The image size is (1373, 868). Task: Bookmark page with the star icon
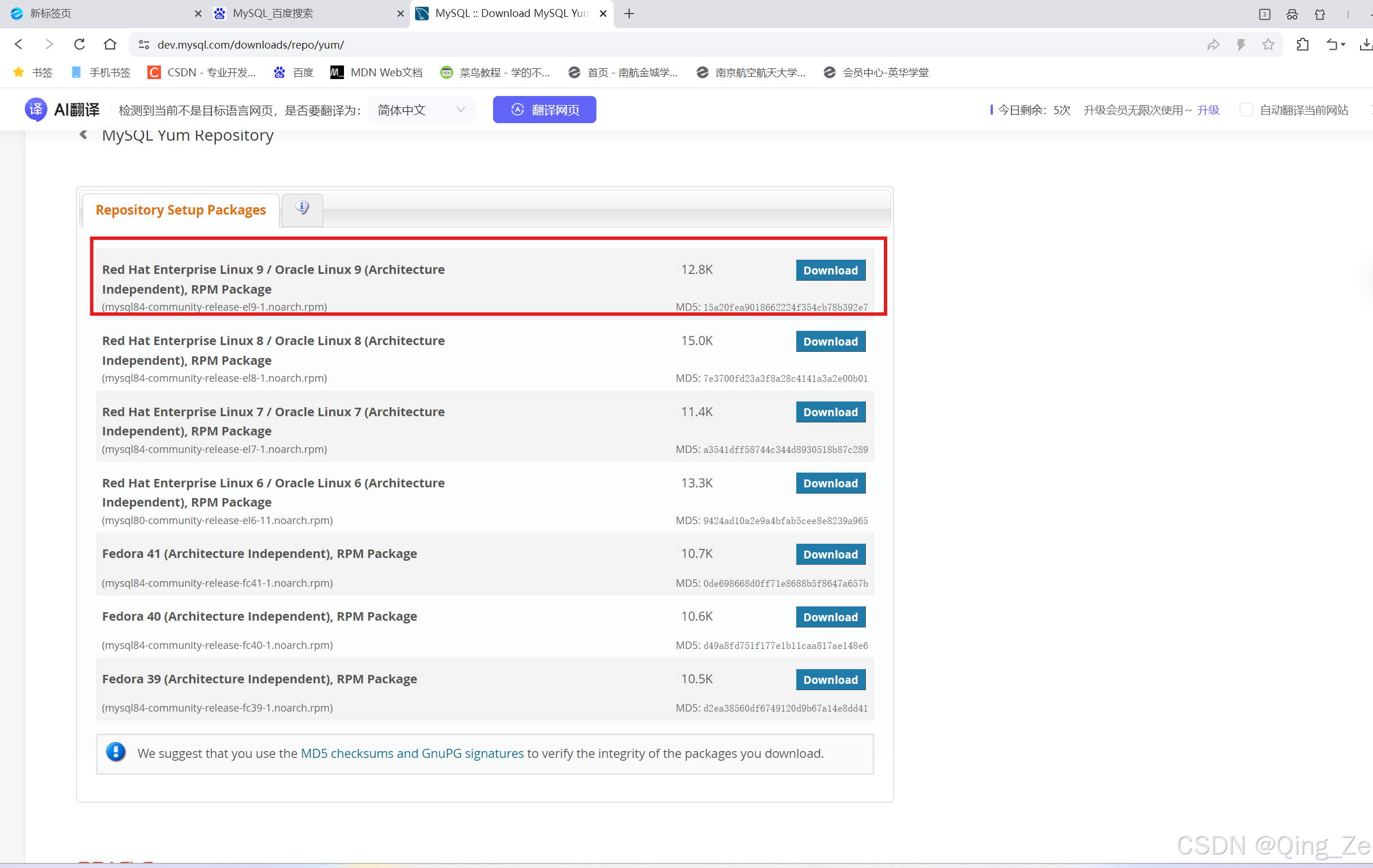tap(1267, 45)
